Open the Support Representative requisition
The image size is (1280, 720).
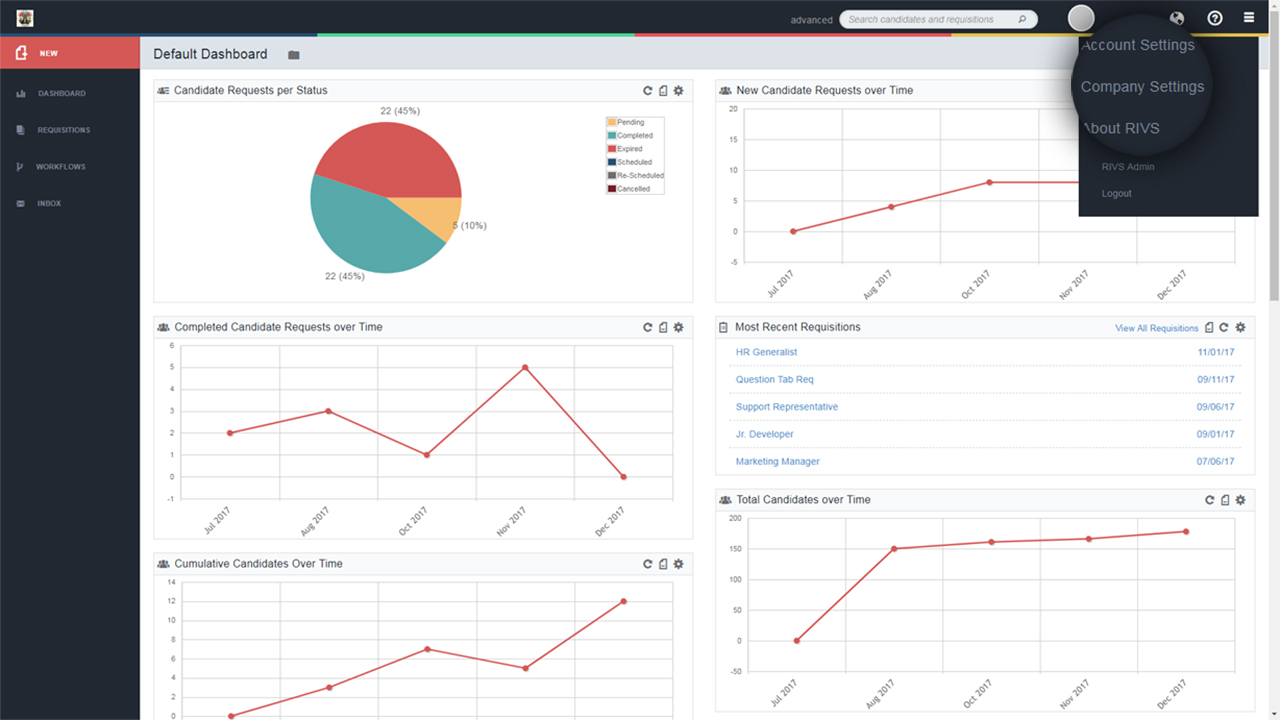coord(787,407)
